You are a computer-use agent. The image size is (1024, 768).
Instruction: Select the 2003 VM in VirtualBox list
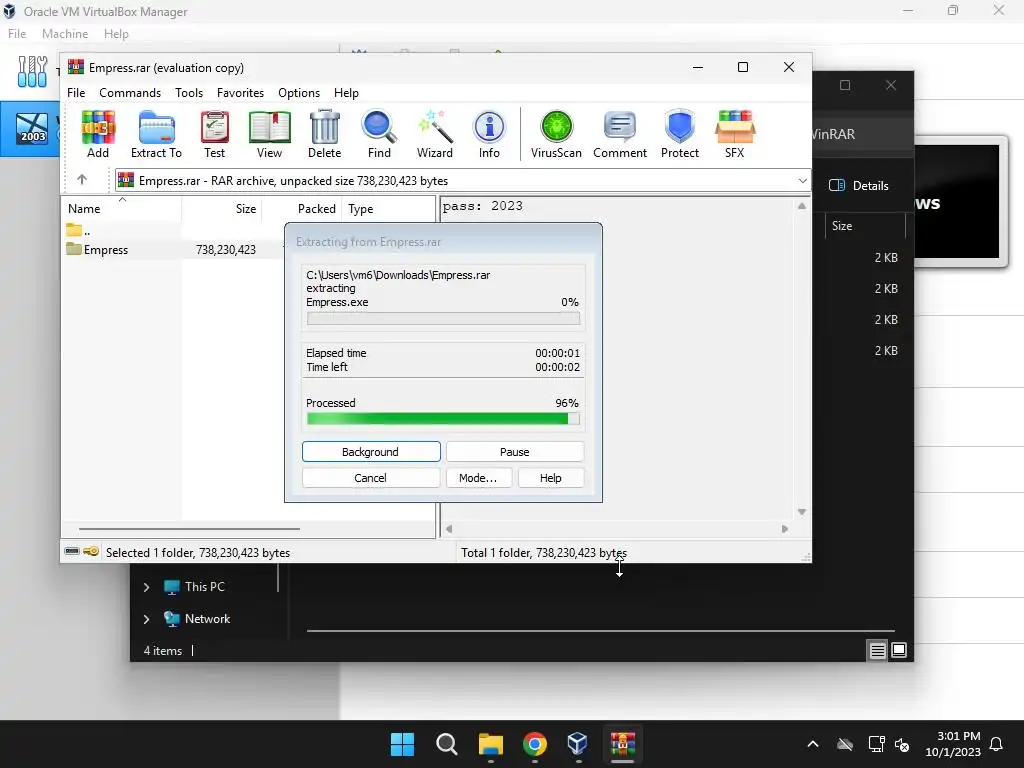tap(32, 128)
